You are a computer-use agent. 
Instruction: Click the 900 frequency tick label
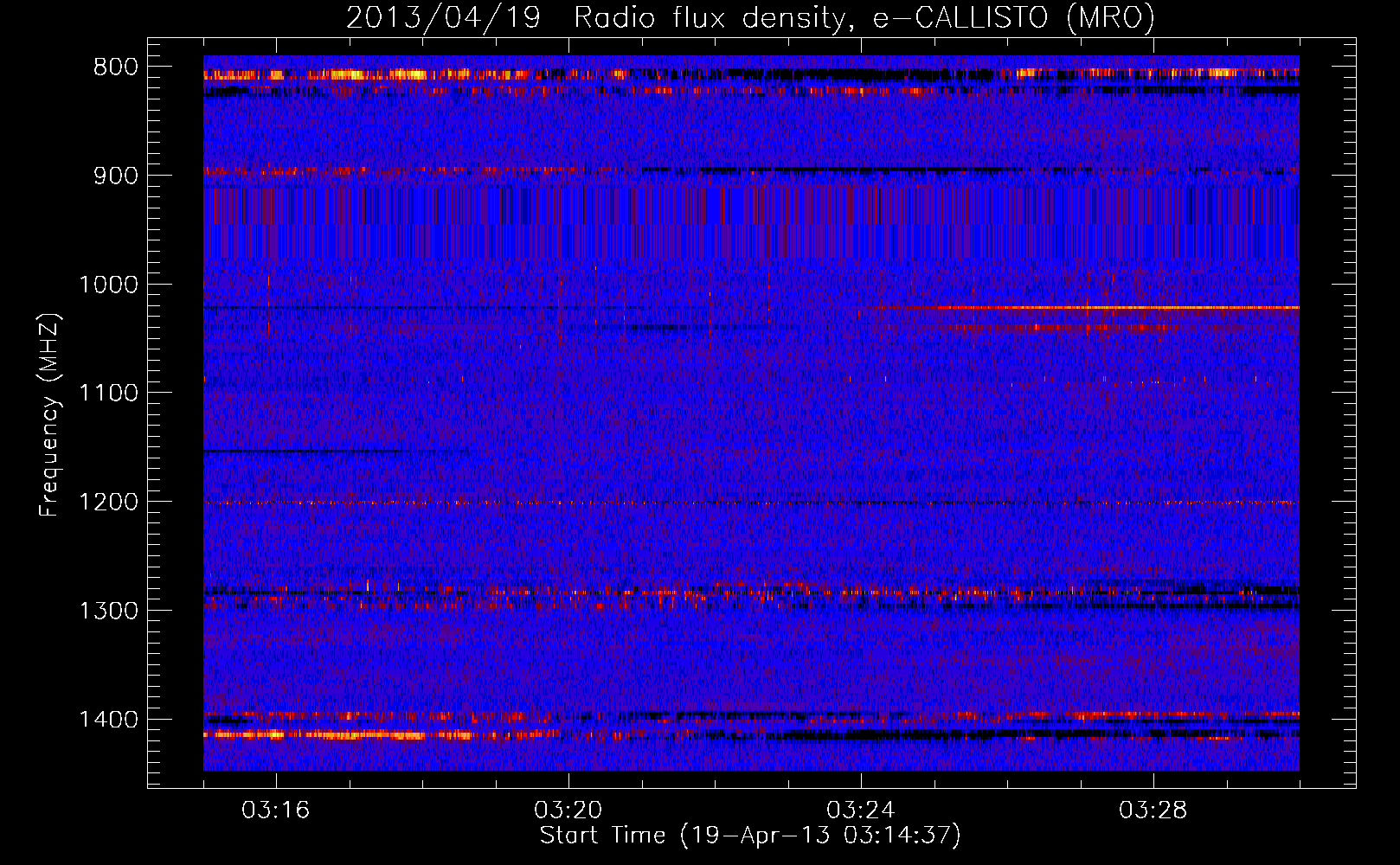(116, 176)
